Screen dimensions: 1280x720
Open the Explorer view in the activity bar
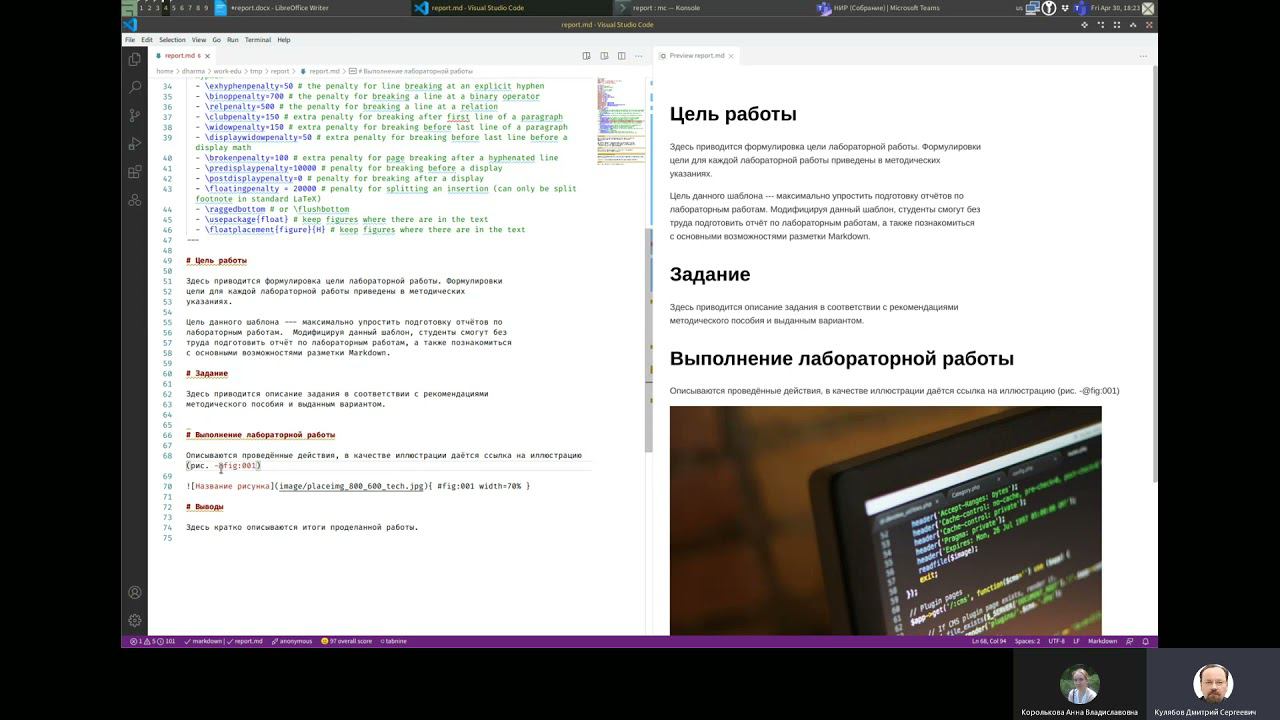click(x=135, y=59)
